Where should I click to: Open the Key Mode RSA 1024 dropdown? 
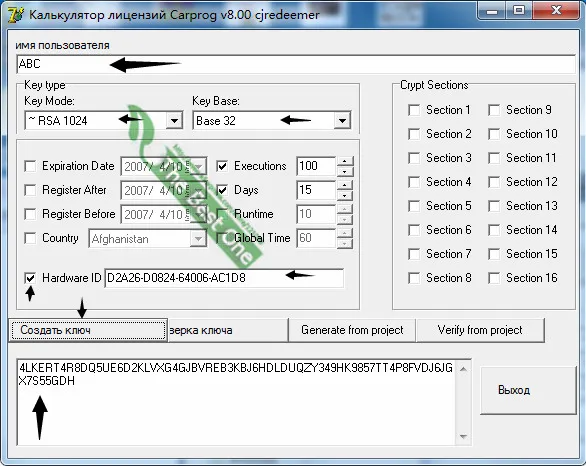(174, 121)
